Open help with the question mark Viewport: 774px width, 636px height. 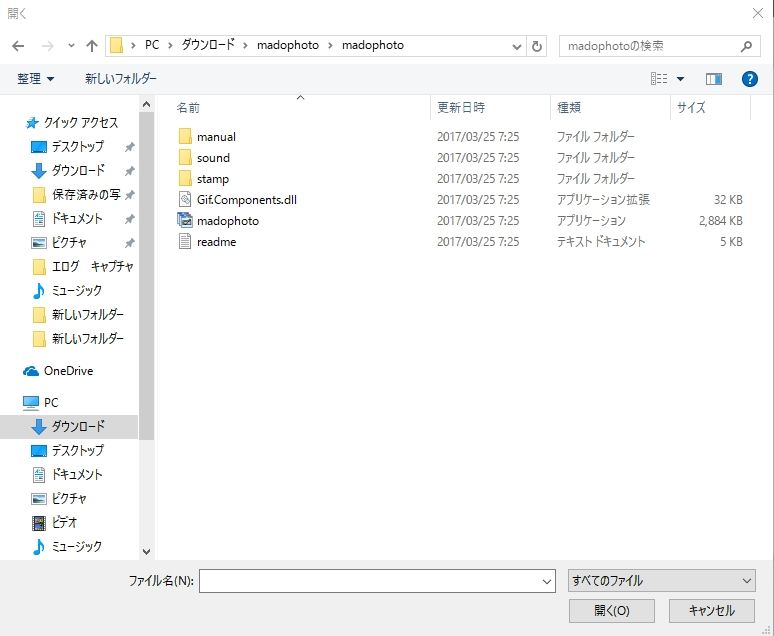pos(749,79)
